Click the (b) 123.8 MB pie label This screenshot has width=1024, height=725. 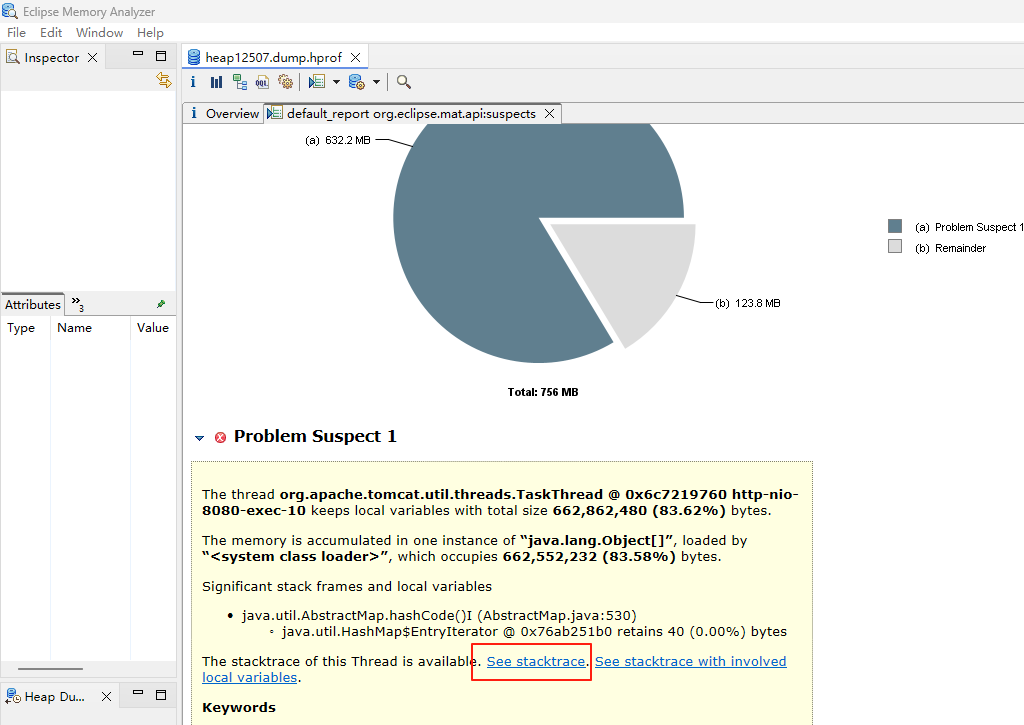(x=748, y=303)
